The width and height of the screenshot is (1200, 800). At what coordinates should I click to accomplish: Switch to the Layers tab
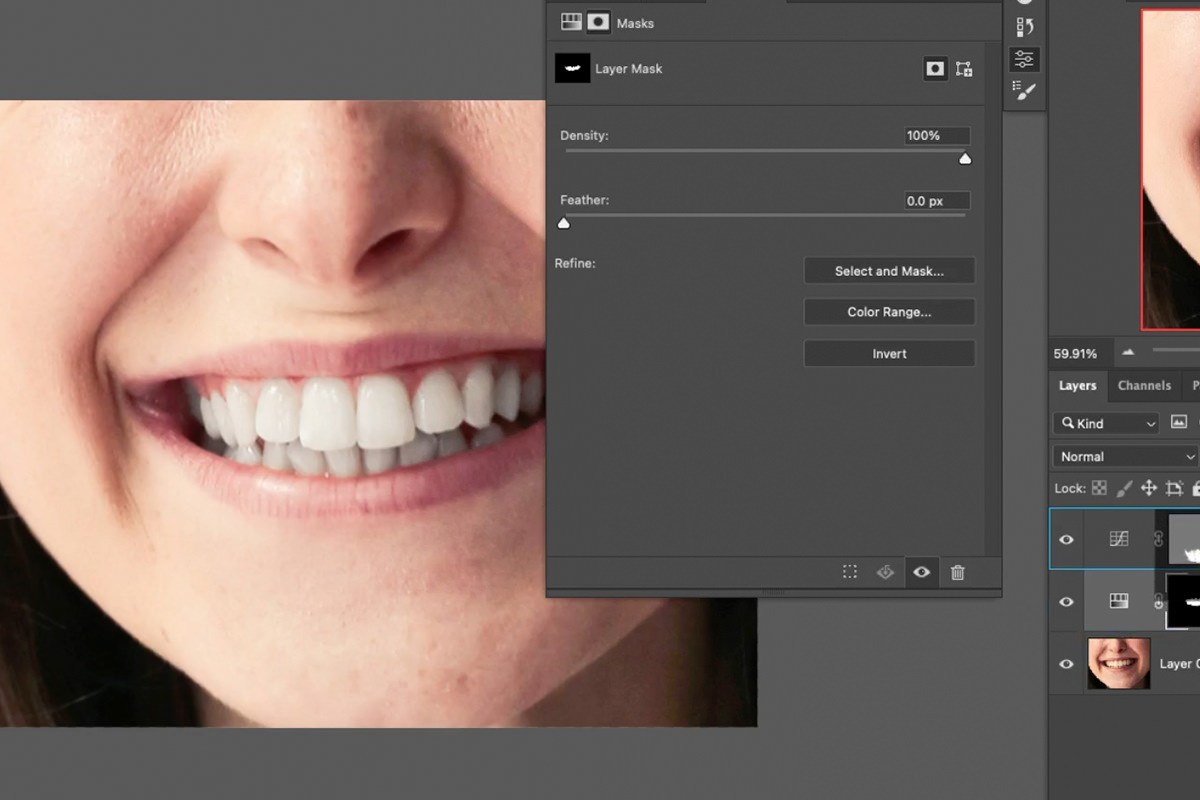click(1078, 386)
